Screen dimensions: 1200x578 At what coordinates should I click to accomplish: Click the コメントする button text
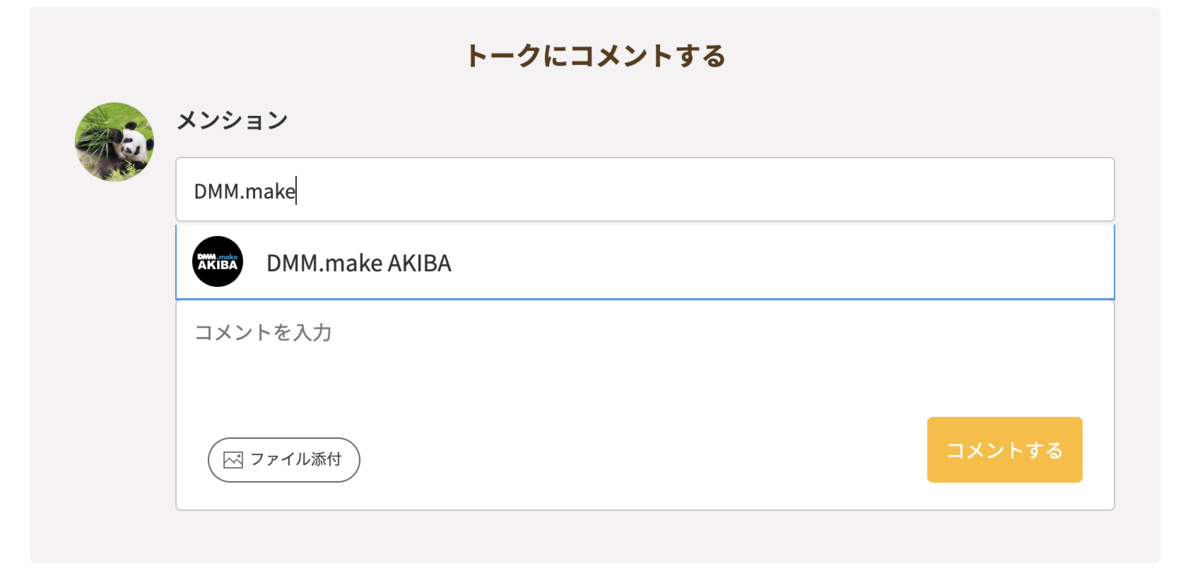tap(1004, 450)
